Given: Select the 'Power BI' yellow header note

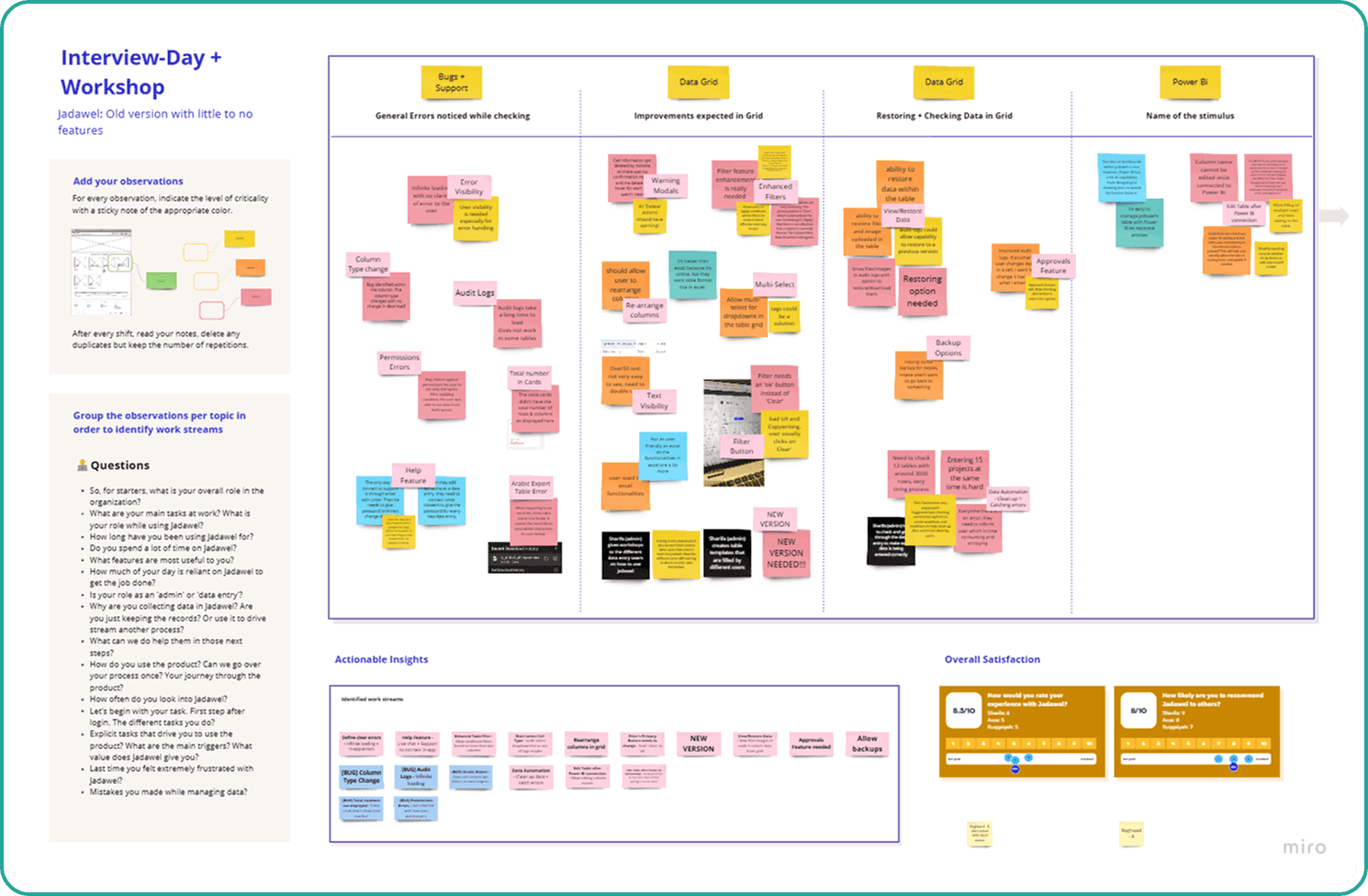Looking at the screenshot, I should point(1189,82).
